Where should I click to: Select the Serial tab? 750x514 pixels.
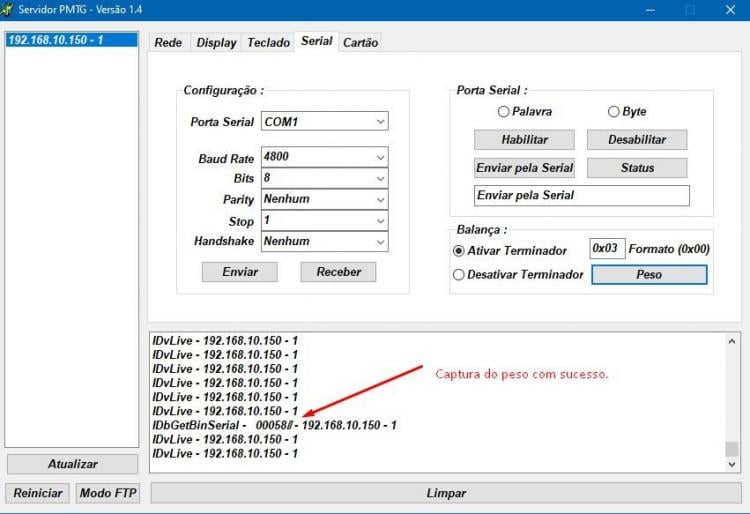click(x=317, y=41)
